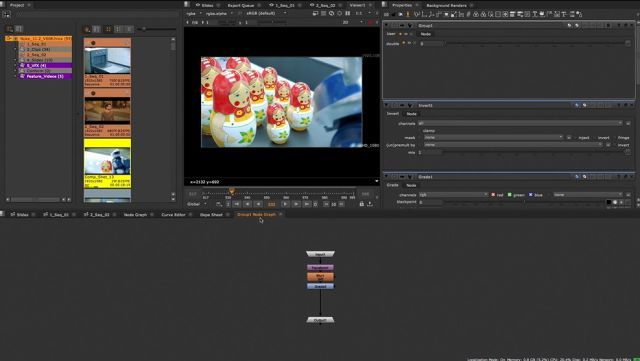Click the first icon in Properties toolbar
The image size is (640, 361).
(x=387, y=14)
